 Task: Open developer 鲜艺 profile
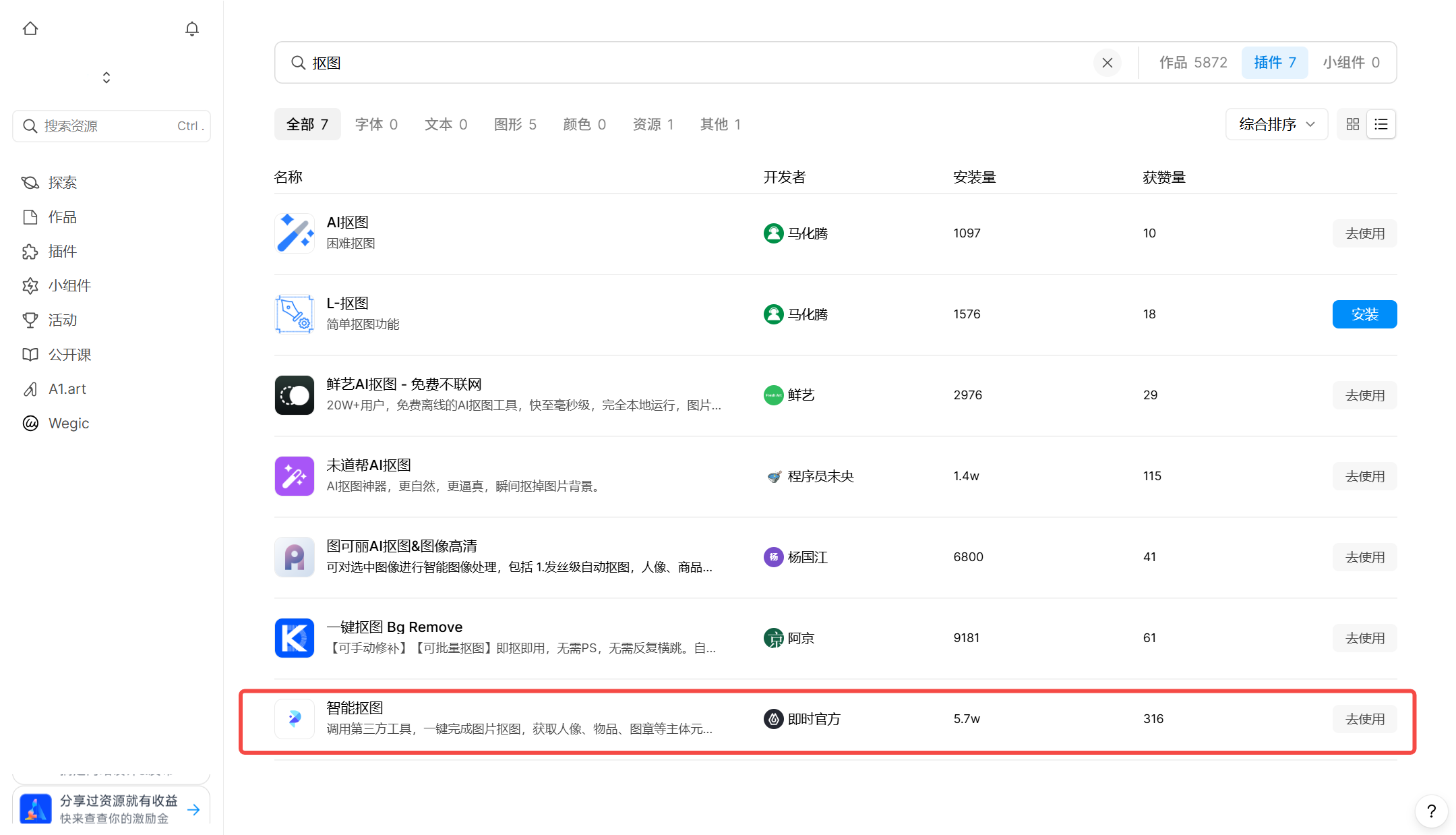(x=789, y=395)
